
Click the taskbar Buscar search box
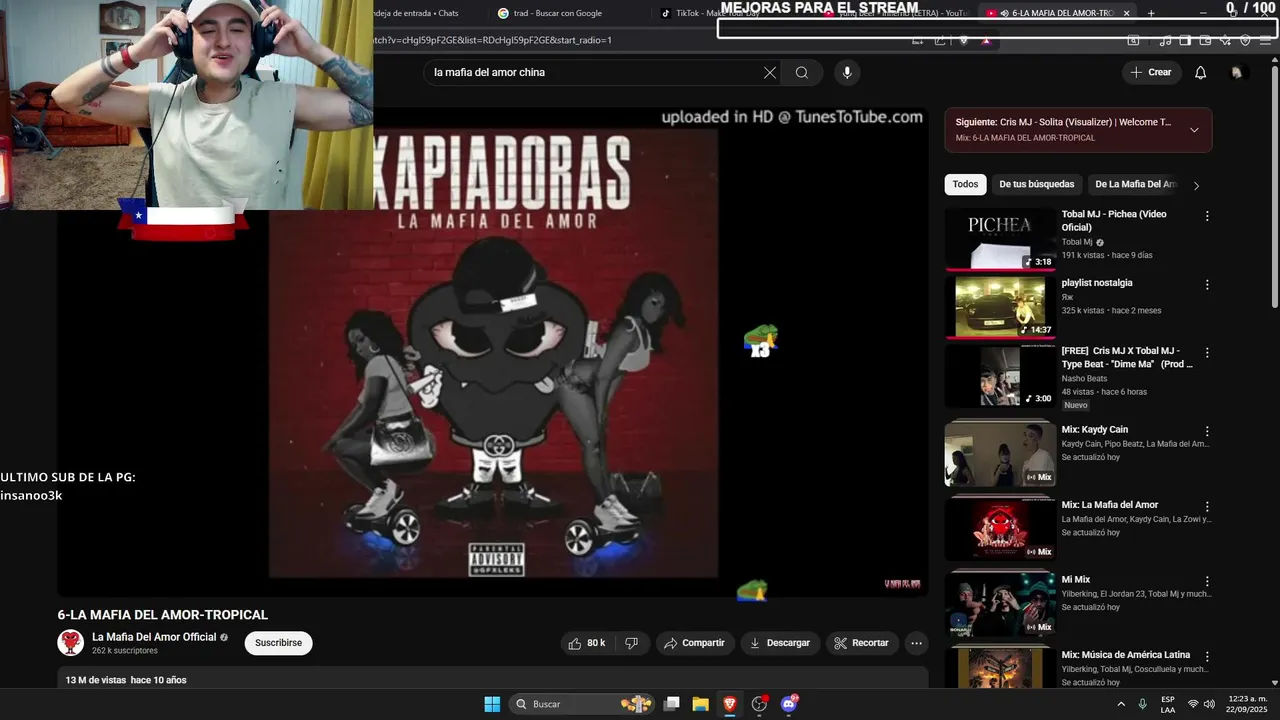coord(582,704)
